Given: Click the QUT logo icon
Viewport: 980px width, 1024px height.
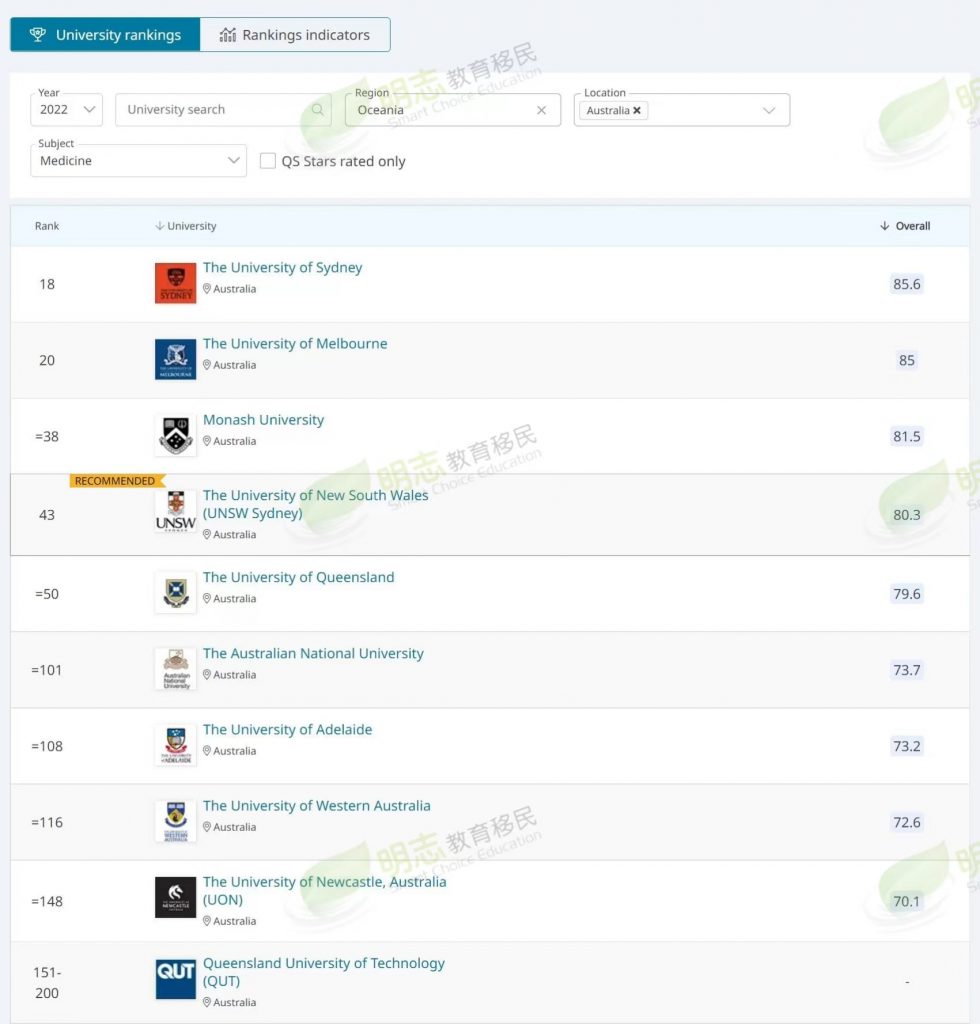Looking at the screenshot, I should 175,979.
